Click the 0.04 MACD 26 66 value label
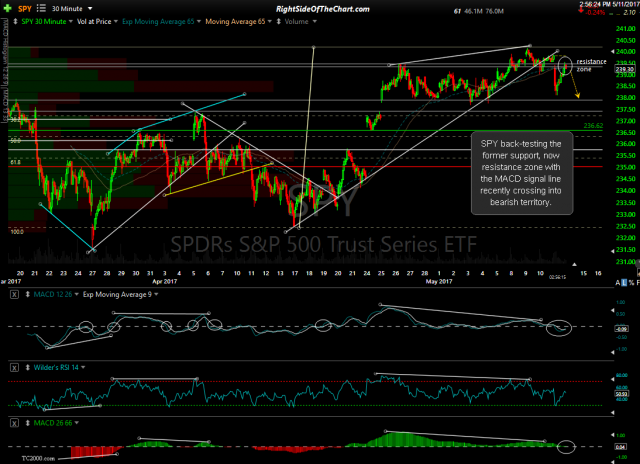 tap(622, 447)
